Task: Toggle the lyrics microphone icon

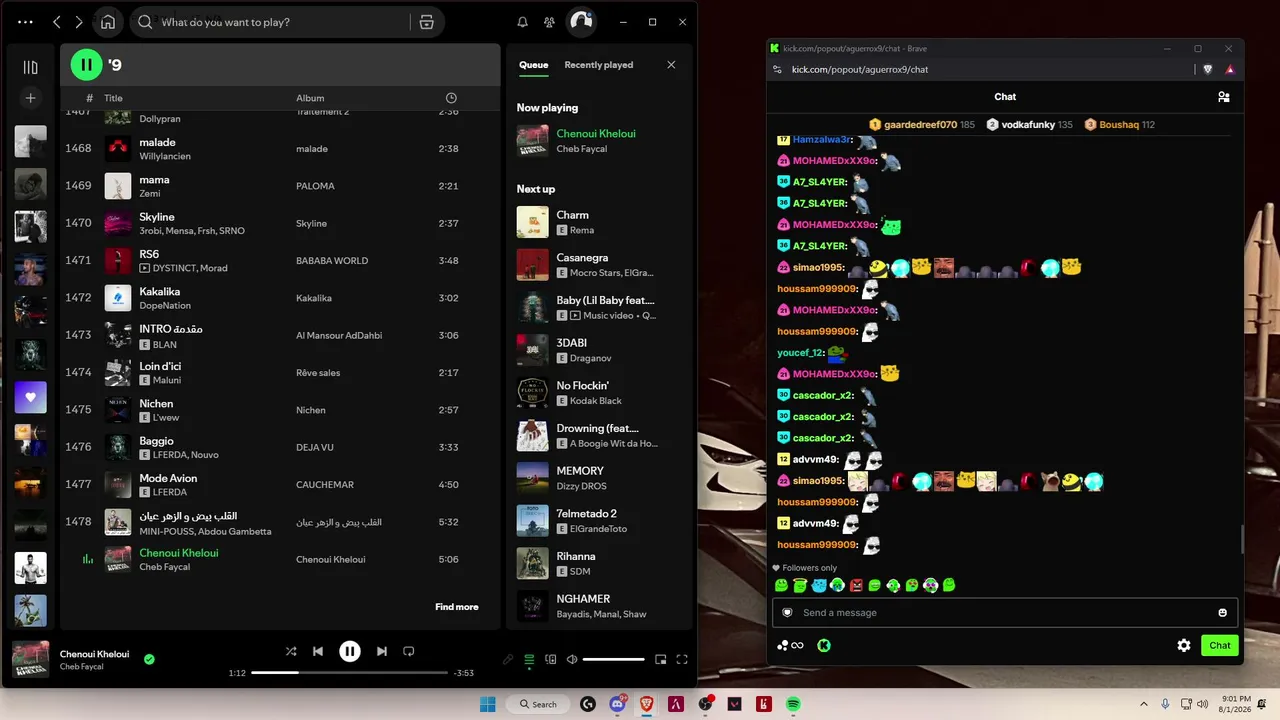Action: [508, 659]
